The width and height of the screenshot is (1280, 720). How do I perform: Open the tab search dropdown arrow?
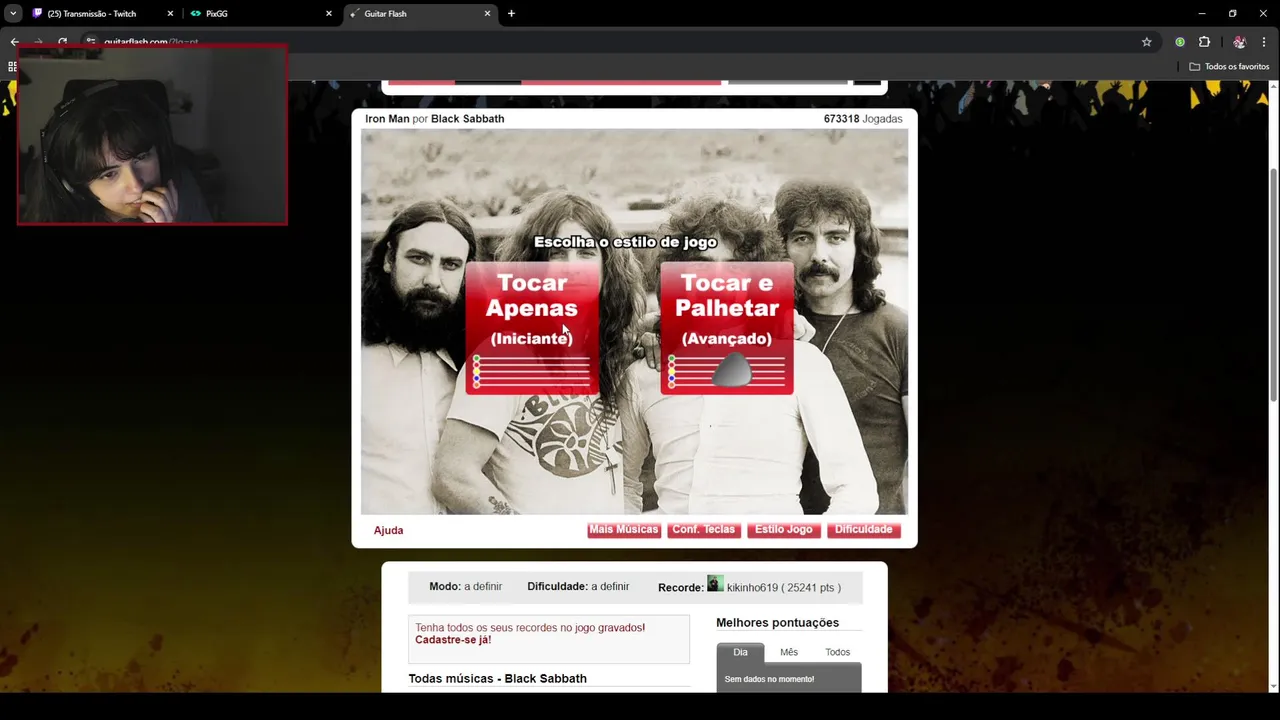coord(13,14)
